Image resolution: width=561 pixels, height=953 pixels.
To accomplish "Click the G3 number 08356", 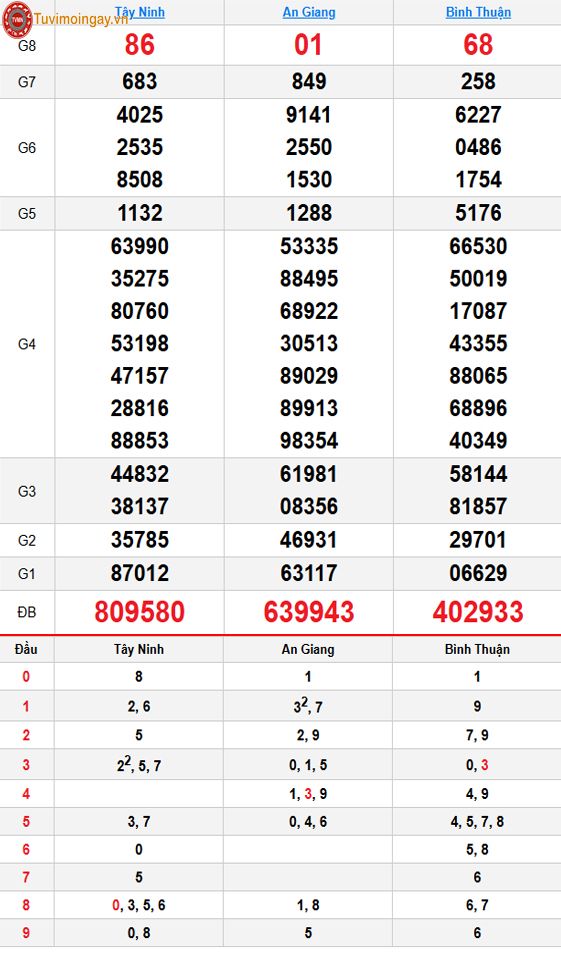I will (309, 506).
